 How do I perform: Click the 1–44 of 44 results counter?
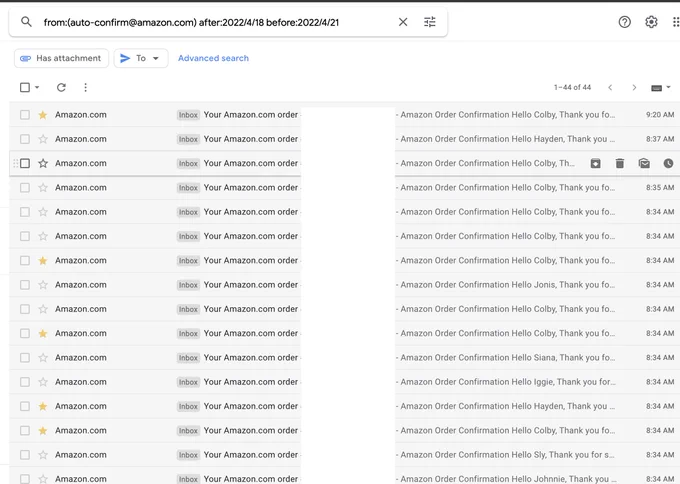(x=572, y=88)
